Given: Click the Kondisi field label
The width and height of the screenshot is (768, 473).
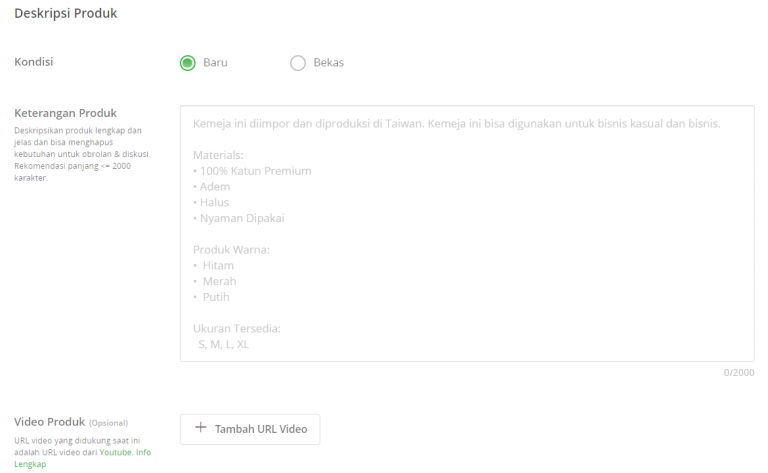Looking at the screenshot, I should (34, 62).
